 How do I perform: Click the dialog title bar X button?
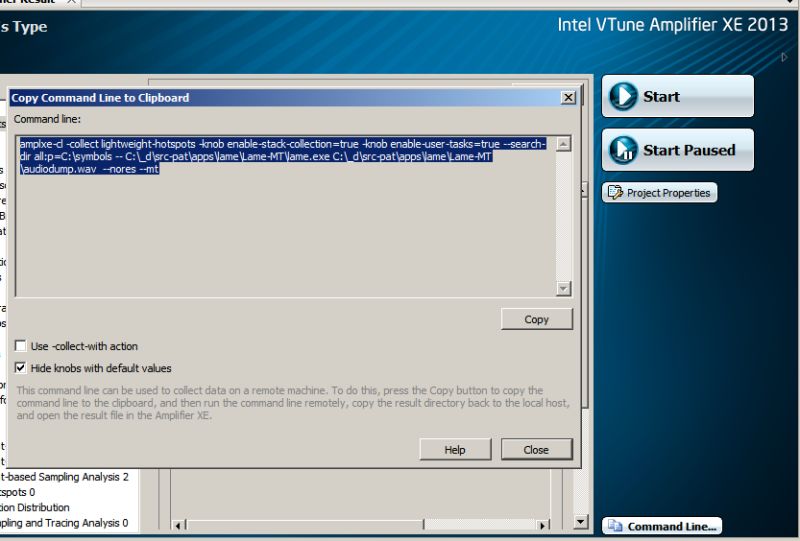[x=568, y=97]
